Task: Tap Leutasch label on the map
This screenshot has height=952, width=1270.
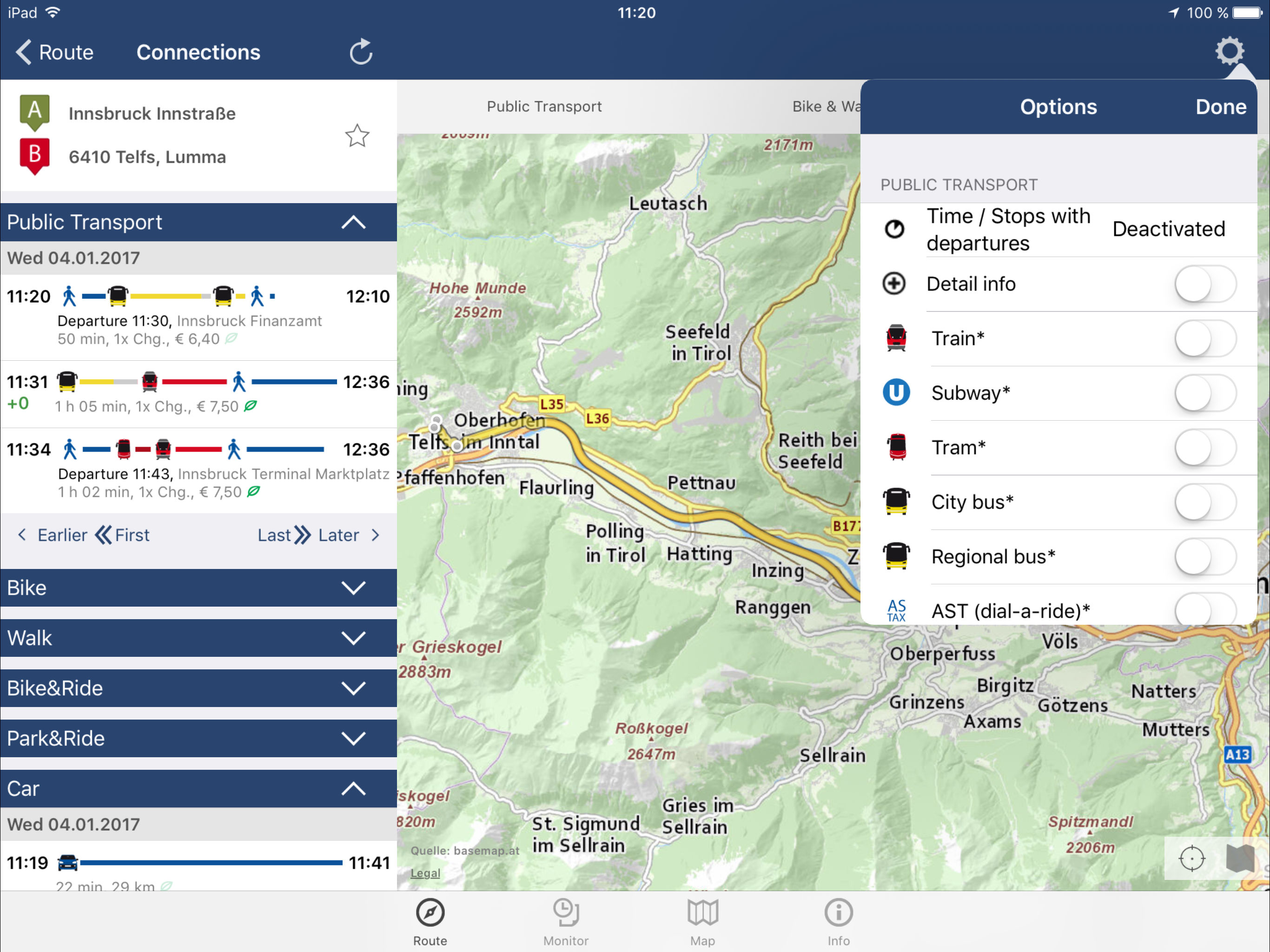Action: tap(668, 203)
